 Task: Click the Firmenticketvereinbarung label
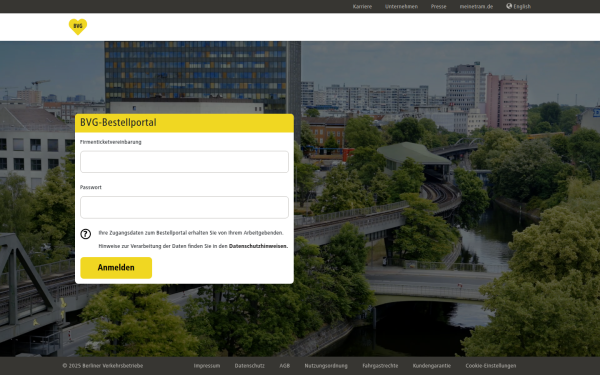(111, 142)
